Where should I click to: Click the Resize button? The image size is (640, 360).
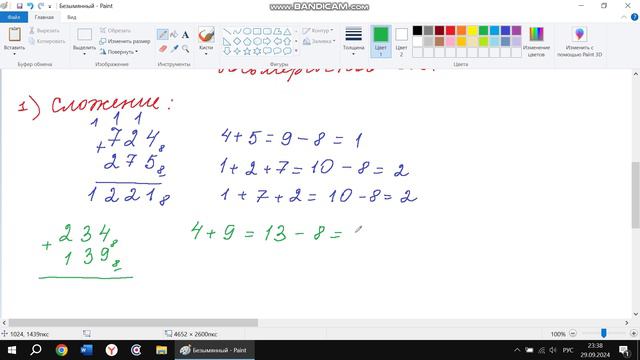pos(125,41)
